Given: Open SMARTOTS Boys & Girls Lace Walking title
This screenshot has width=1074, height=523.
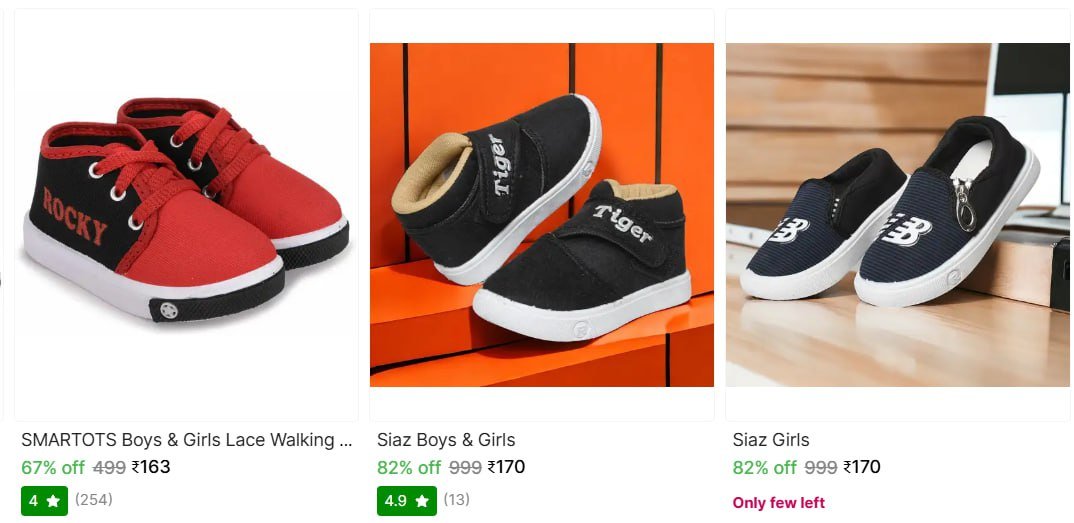Looking at the screenshot, I should pos(186,440).
